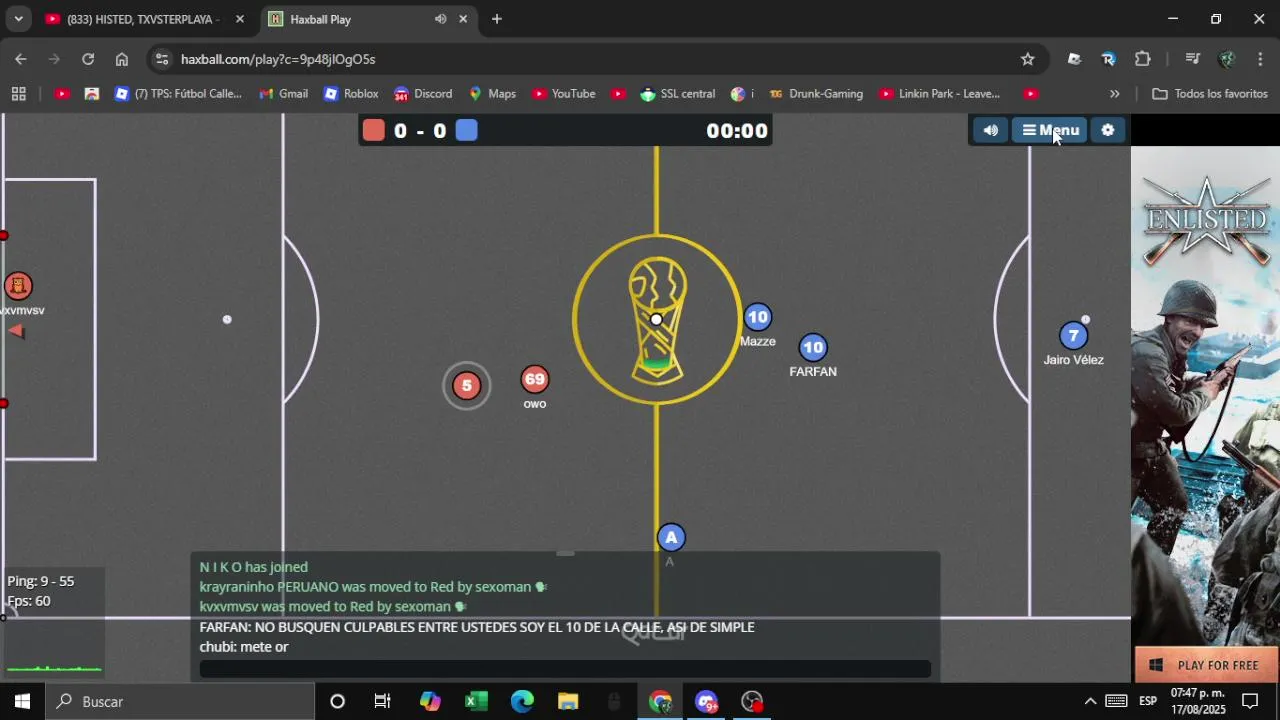The image size is (1280, 720).
Task: Open the YouTube bookmark
Action: point(563,94)
